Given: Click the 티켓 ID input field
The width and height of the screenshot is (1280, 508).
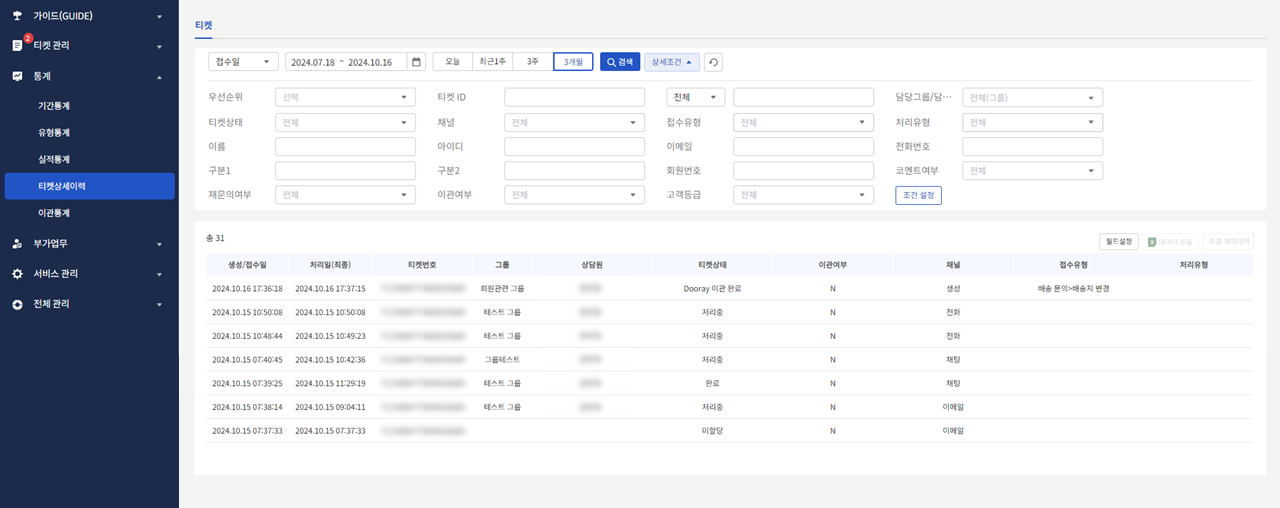Looking at the screenshot, I should point(574,97).
